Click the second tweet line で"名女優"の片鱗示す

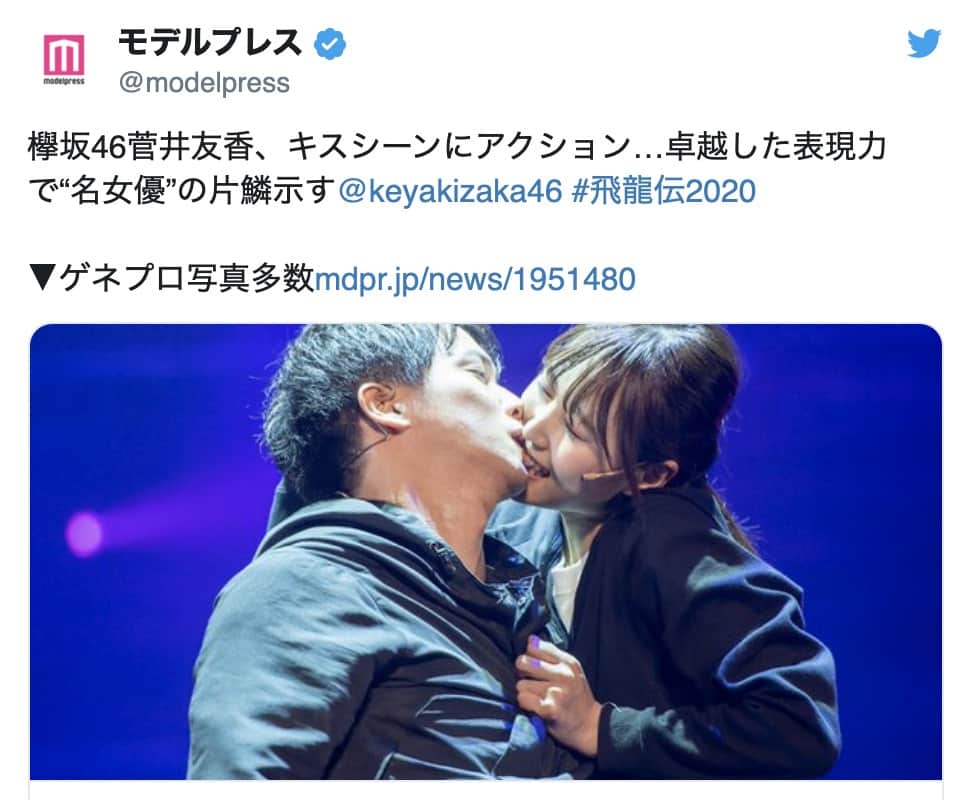182,192
